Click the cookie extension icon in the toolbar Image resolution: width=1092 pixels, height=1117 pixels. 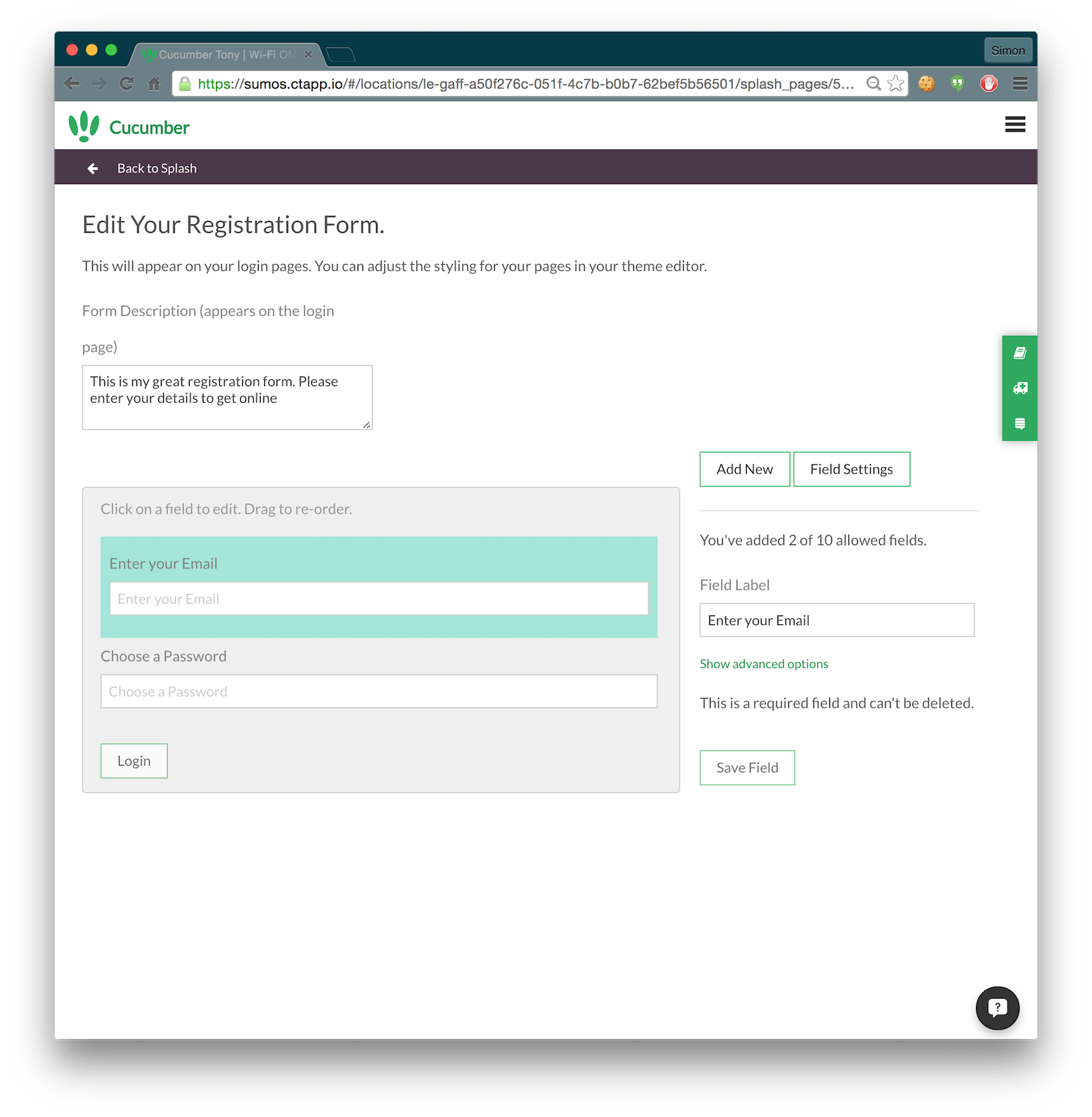click(926, 84)
